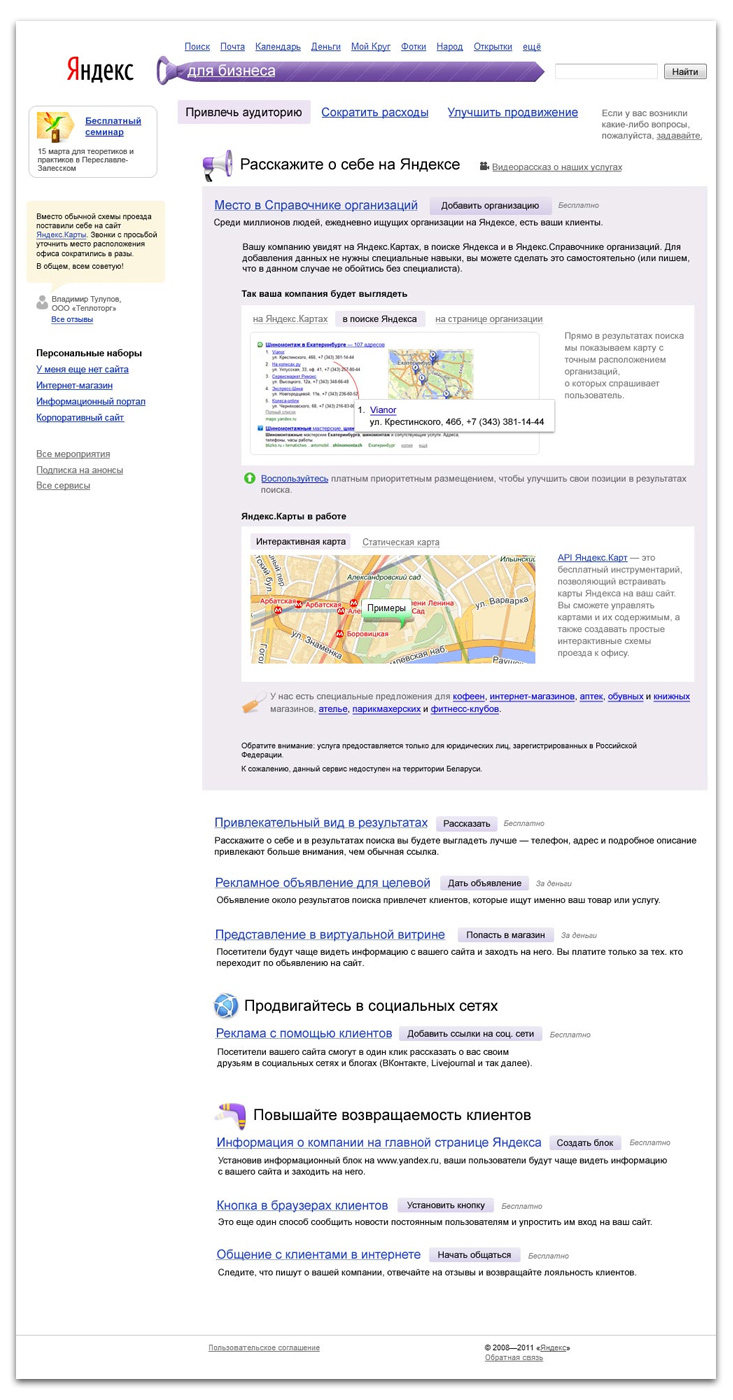Click the free seminar plant icon
The height and width of the screenshot is (1400, 733).
pyautogui.click(x=56, y=126)
